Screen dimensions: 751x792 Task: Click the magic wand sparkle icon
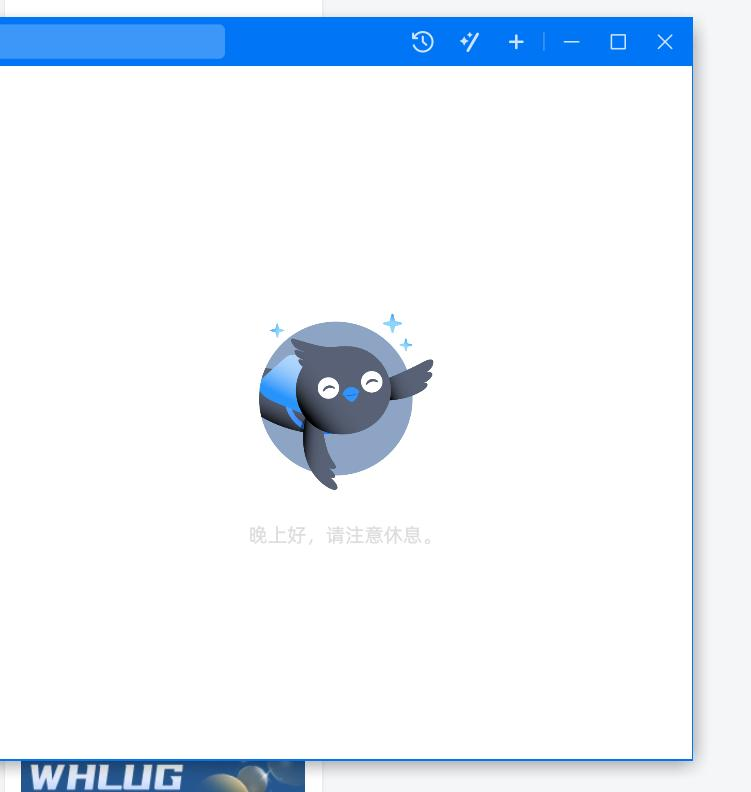(x=469, y=42)
